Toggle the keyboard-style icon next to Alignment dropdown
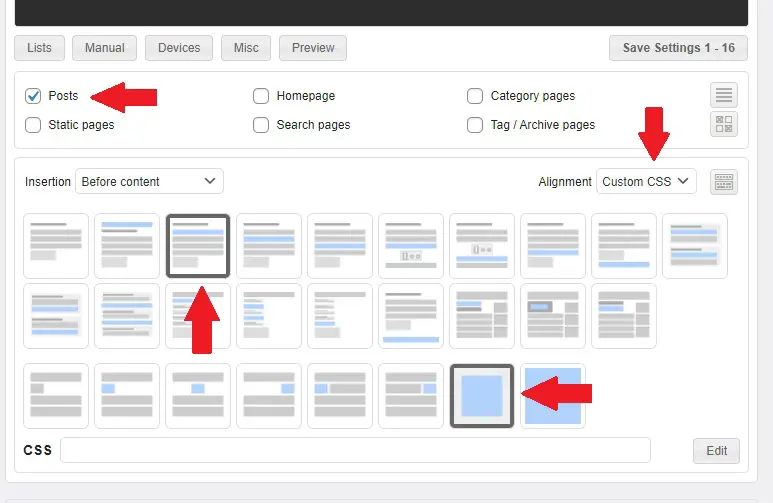Viewport: 773px width, 503px height. [724, 182]
